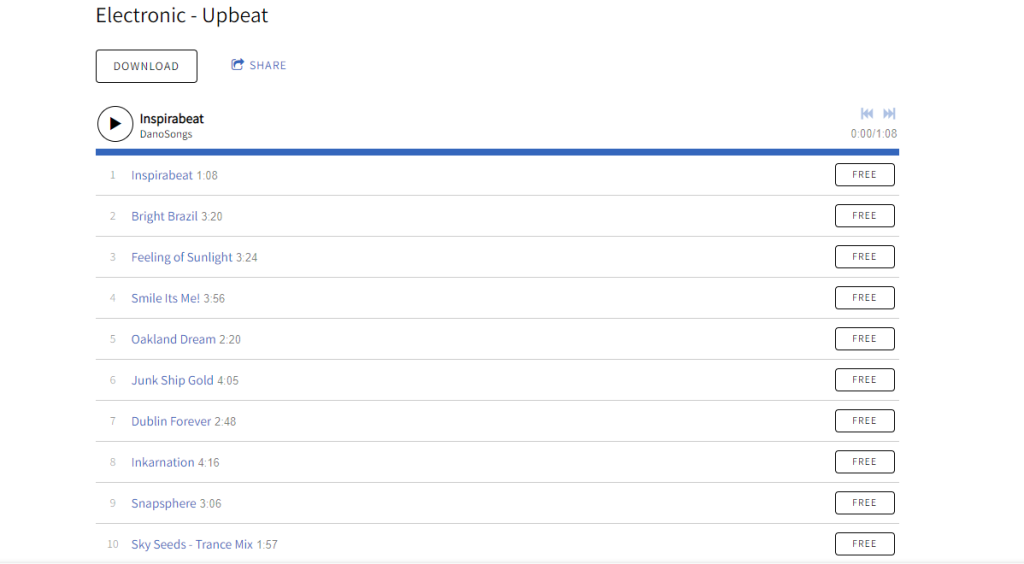This screenshot has height=564, width=1024.
Task: Skip to next track
Action: coord(889,114)
